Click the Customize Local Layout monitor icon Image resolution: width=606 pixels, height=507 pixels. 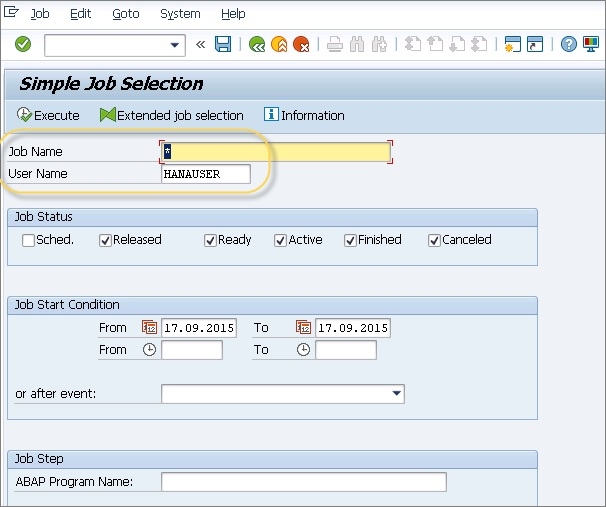click(x=589, y=44)
